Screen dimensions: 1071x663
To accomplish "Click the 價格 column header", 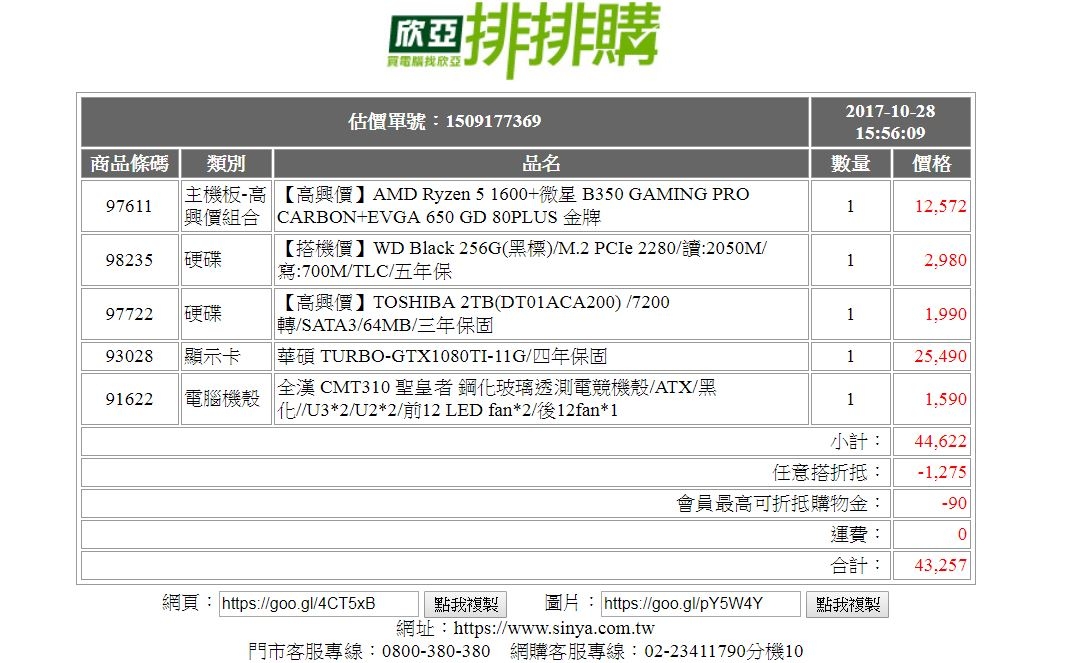I will click(x=932, y=164).
